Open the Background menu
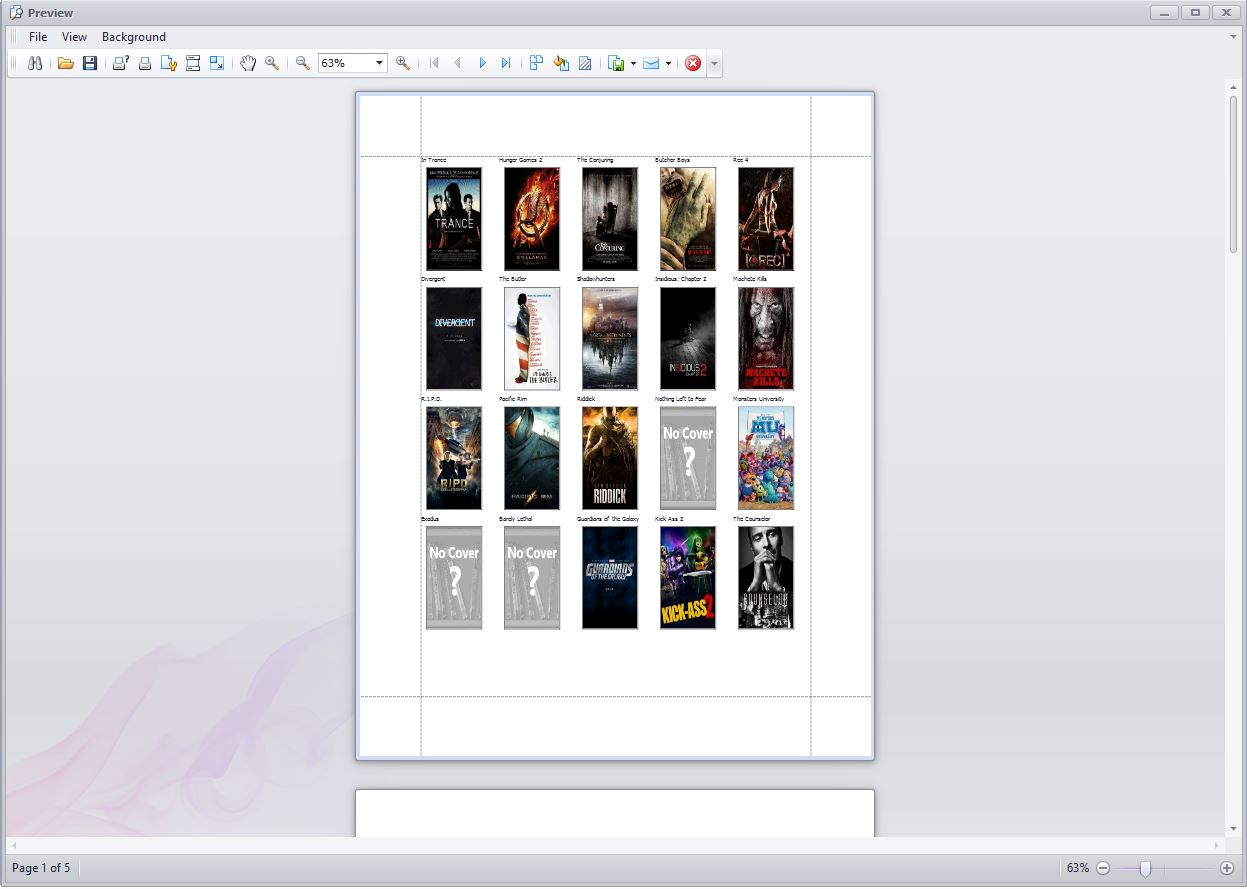Screen dimensions: 1247x889 point(134,37)
